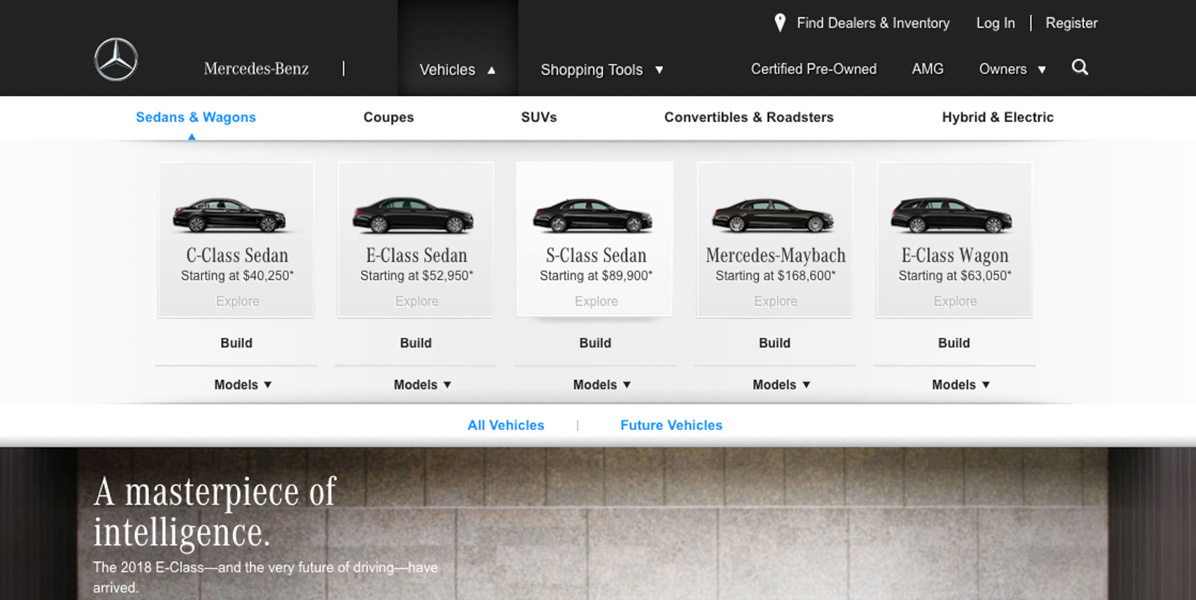1196x600 pixels.
Task: Select the C-Class Sedan car image
Action: (230, 214)
